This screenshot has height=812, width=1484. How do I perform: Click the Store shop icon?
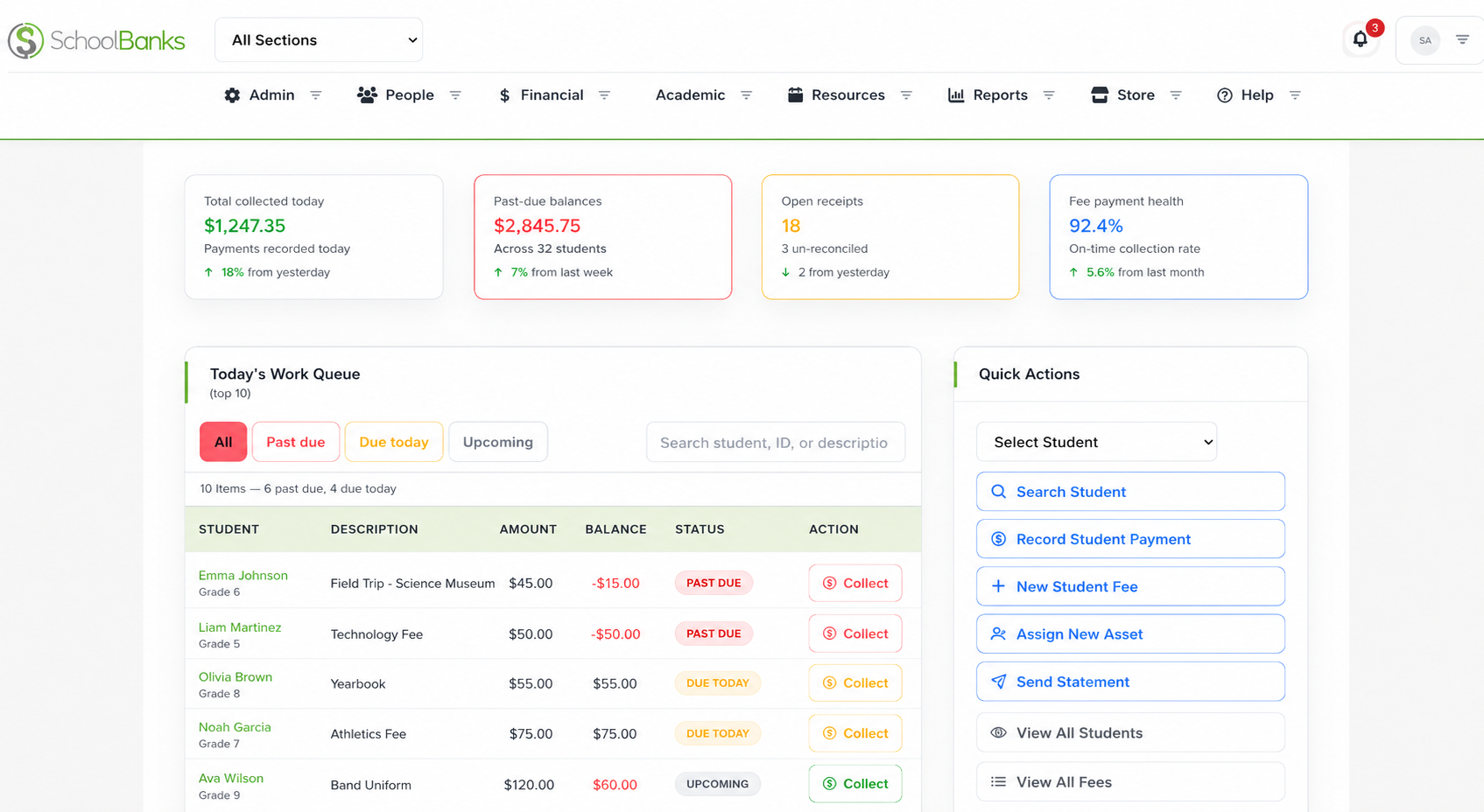(1100, 94)
